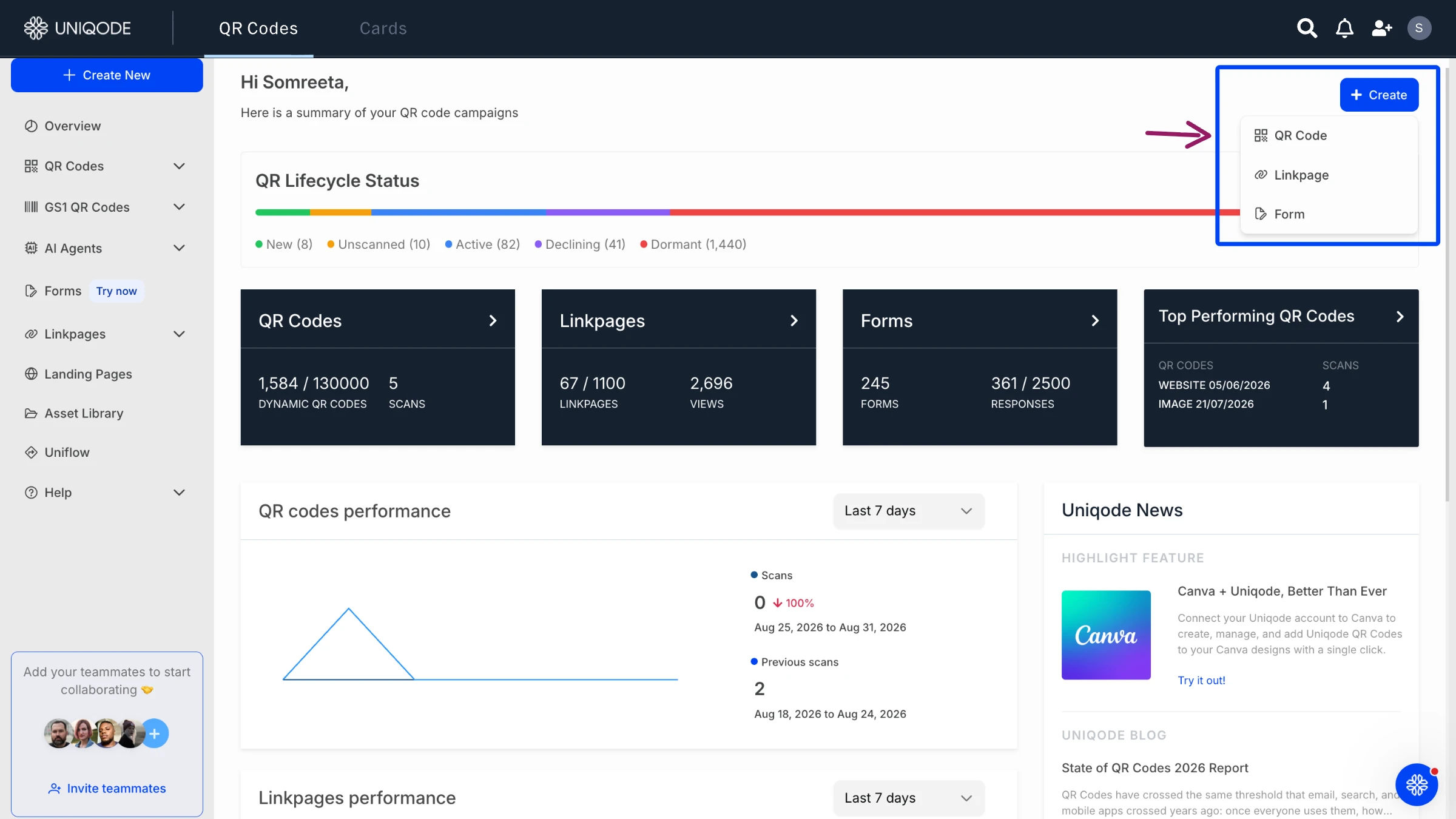Click red Dormant segment of lifecycle bar
This screenshot has width=1456, height=819.
955,212
